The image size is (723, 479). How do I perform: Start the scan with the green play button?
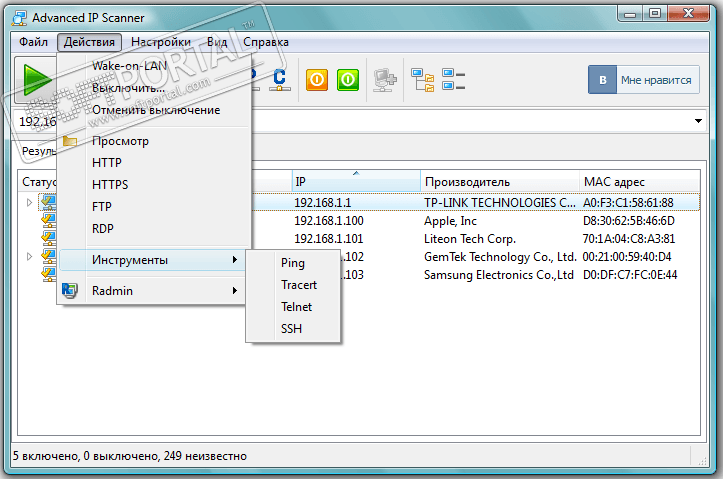(36, 80)
